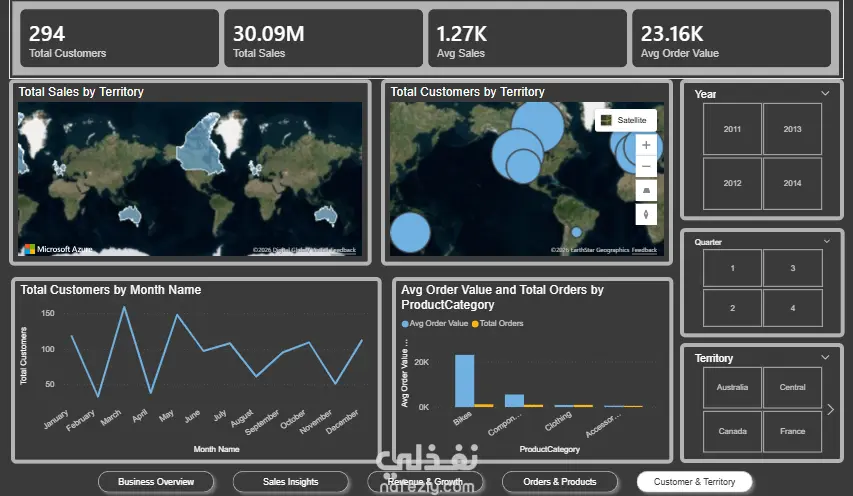This screenshot has height=496, width=853.
Task: Click the Total Customers 294 card
Action: (119, 38)
